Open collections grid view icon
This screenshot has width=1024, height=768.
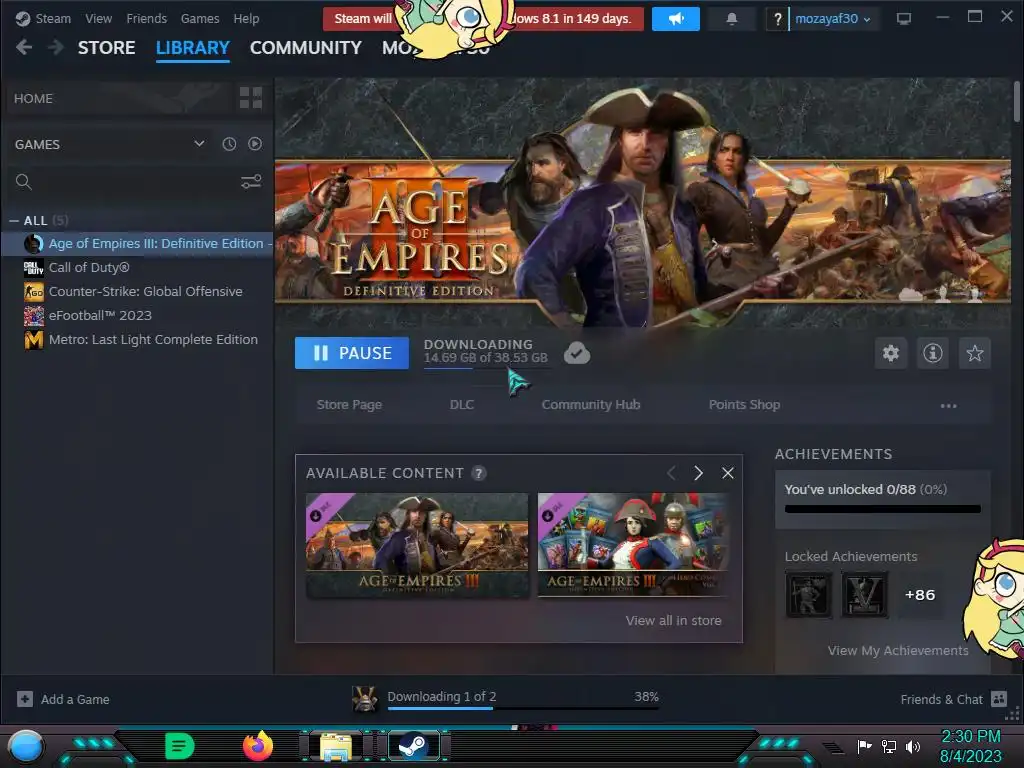(x=251, y=98)
